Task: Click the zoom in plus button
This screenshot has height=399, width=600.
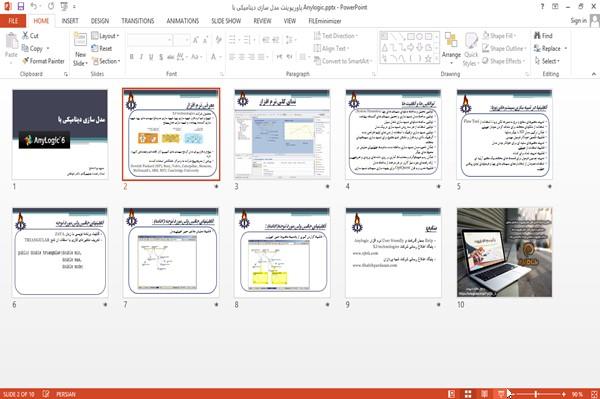Action: click(x=564, y=394)
